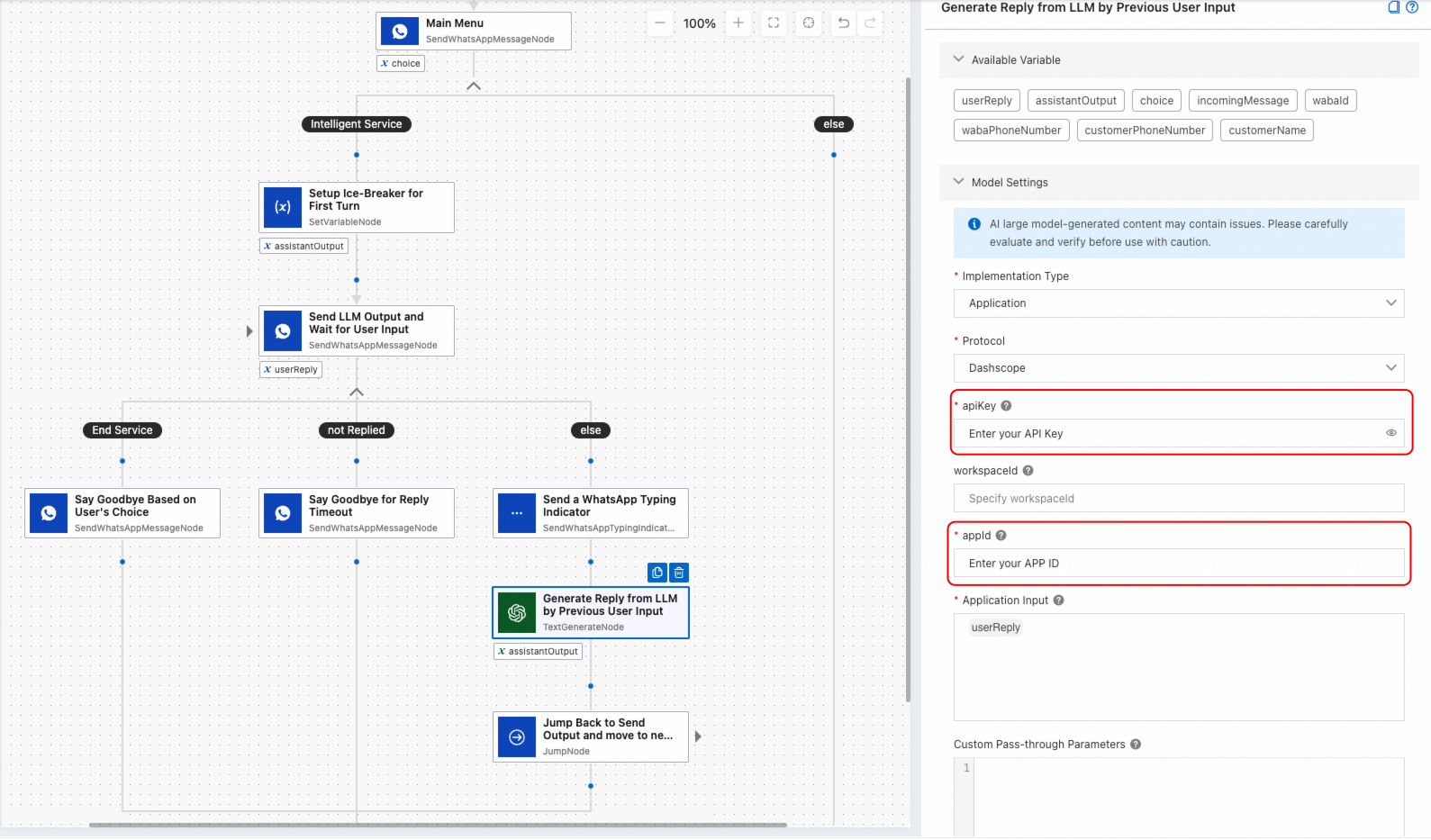Insert the userReply available variable

(987, 101)
